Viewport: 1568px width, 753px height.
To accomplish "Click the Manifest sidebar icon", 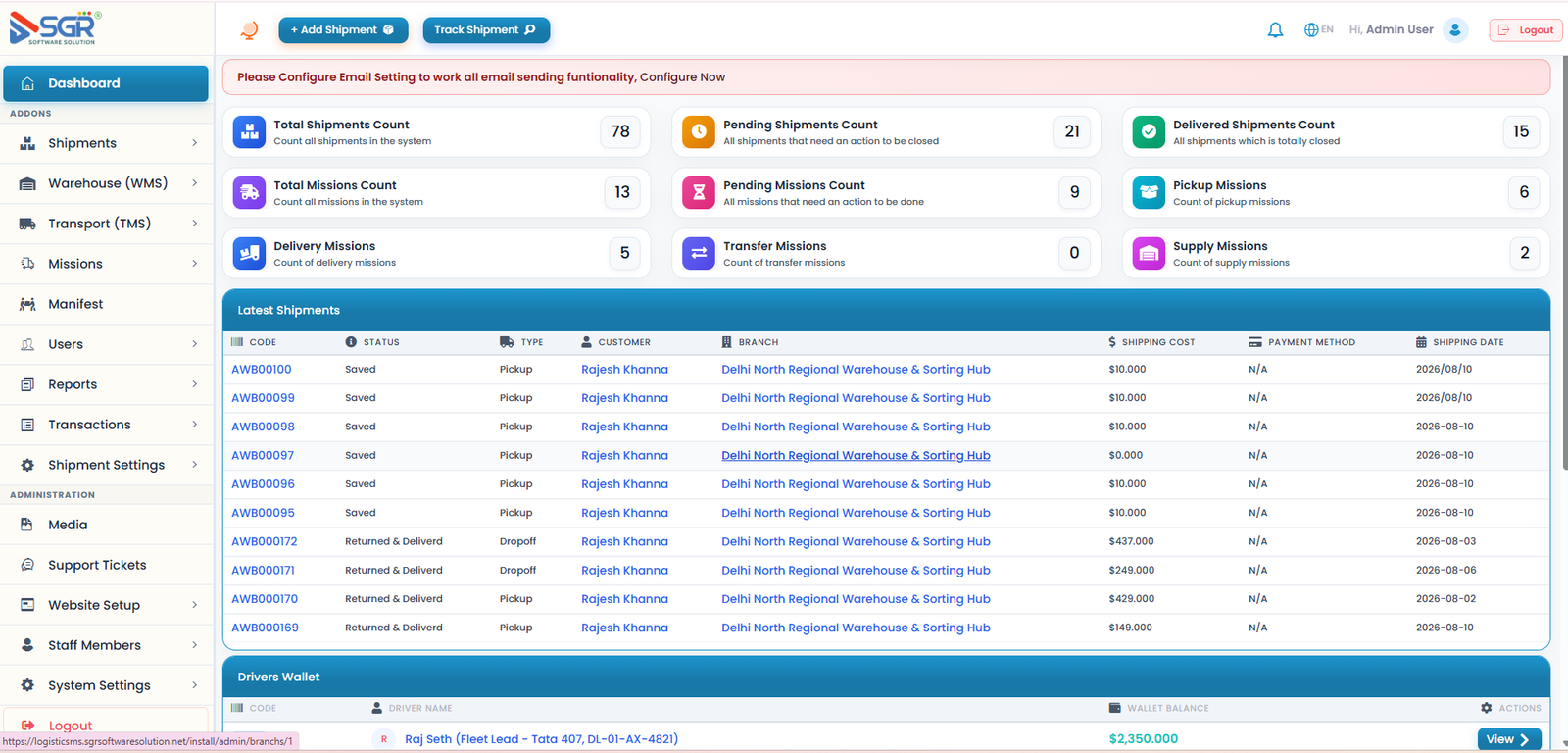I will click(27, 304).
